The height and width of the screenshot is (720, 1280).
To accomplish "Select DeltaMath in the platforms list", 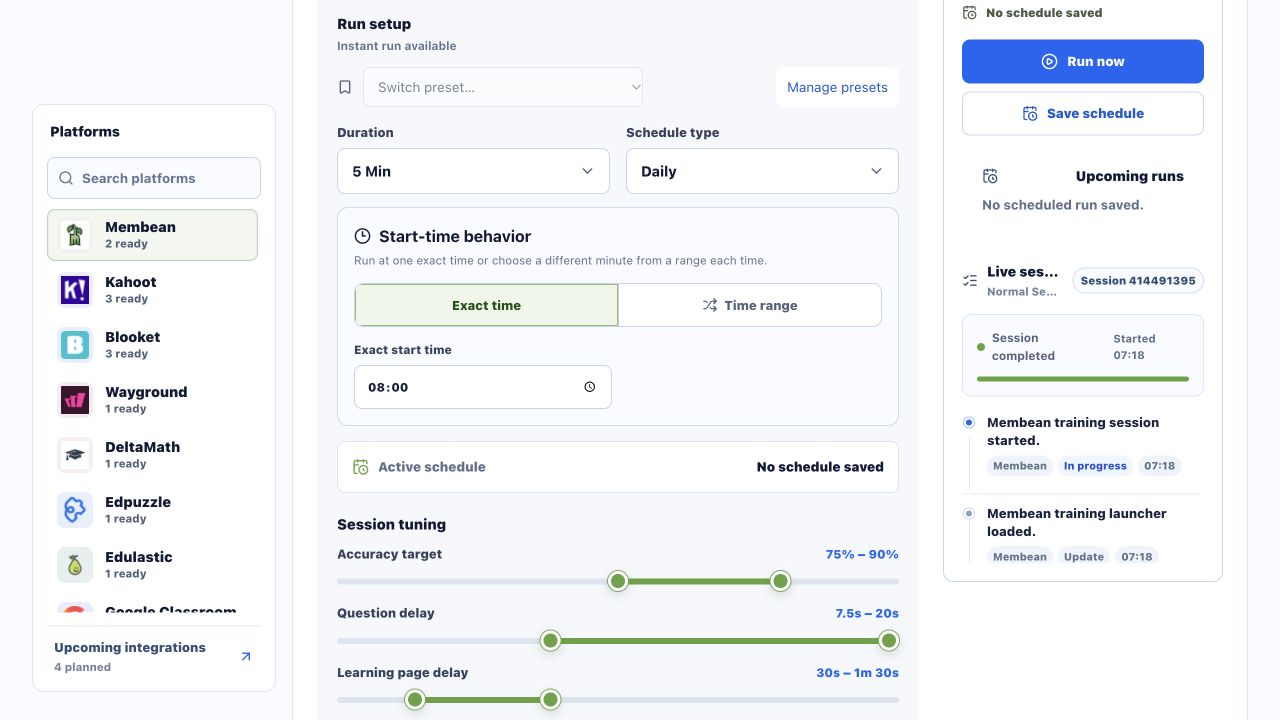I will 152,455.
